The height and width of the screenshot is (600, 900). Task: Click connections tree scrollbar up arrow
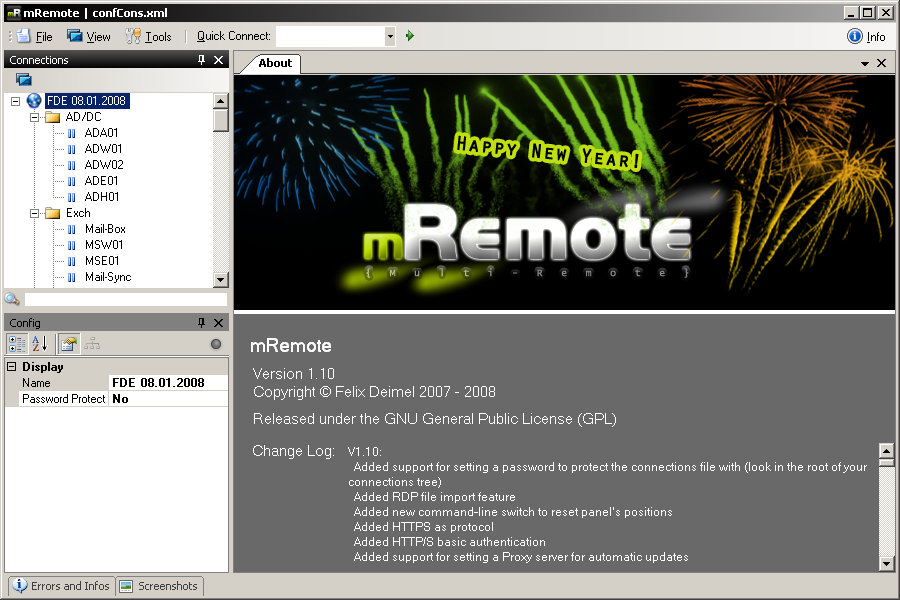point(220,101)
